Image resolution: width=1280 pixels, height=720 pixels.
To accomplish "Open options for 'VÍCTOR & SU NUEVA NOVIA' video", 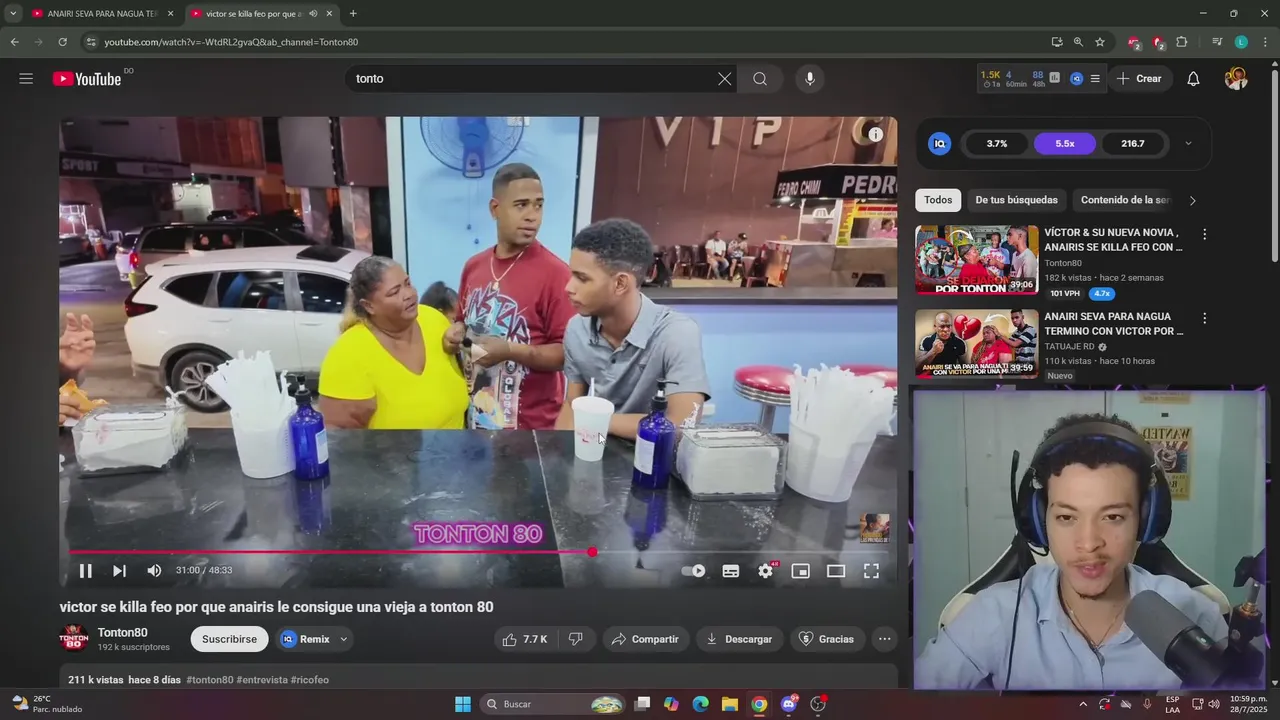I will click(x=1204, y=234).
